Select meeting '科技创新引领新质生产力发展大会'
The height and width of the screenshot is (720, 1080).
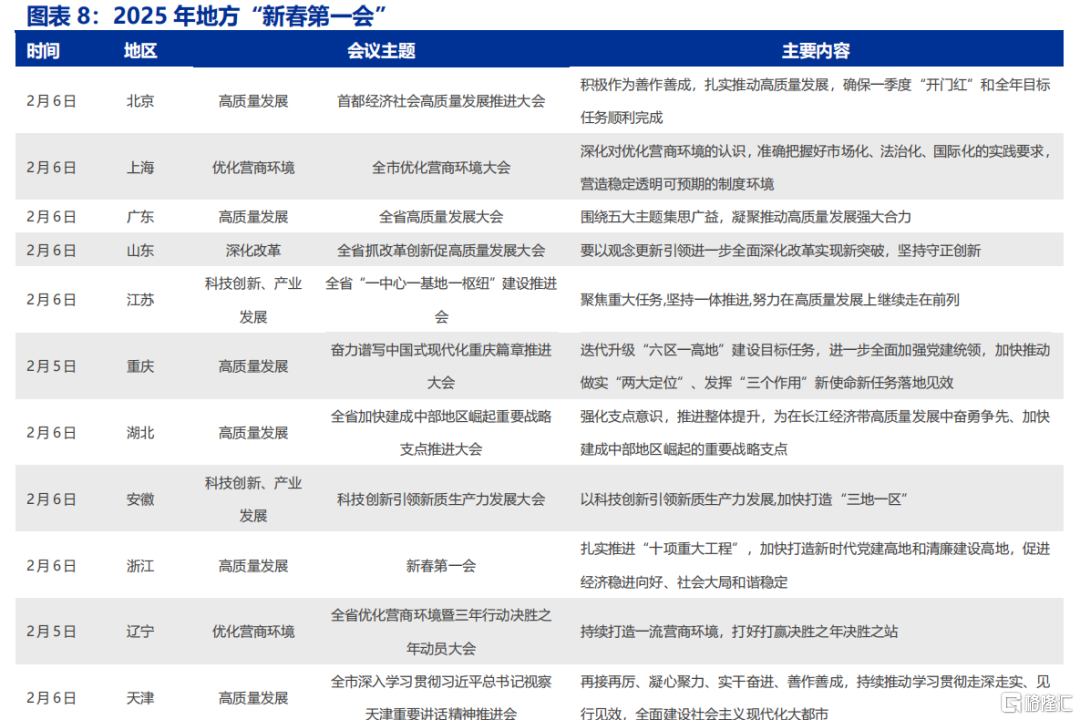pos(441,500)
